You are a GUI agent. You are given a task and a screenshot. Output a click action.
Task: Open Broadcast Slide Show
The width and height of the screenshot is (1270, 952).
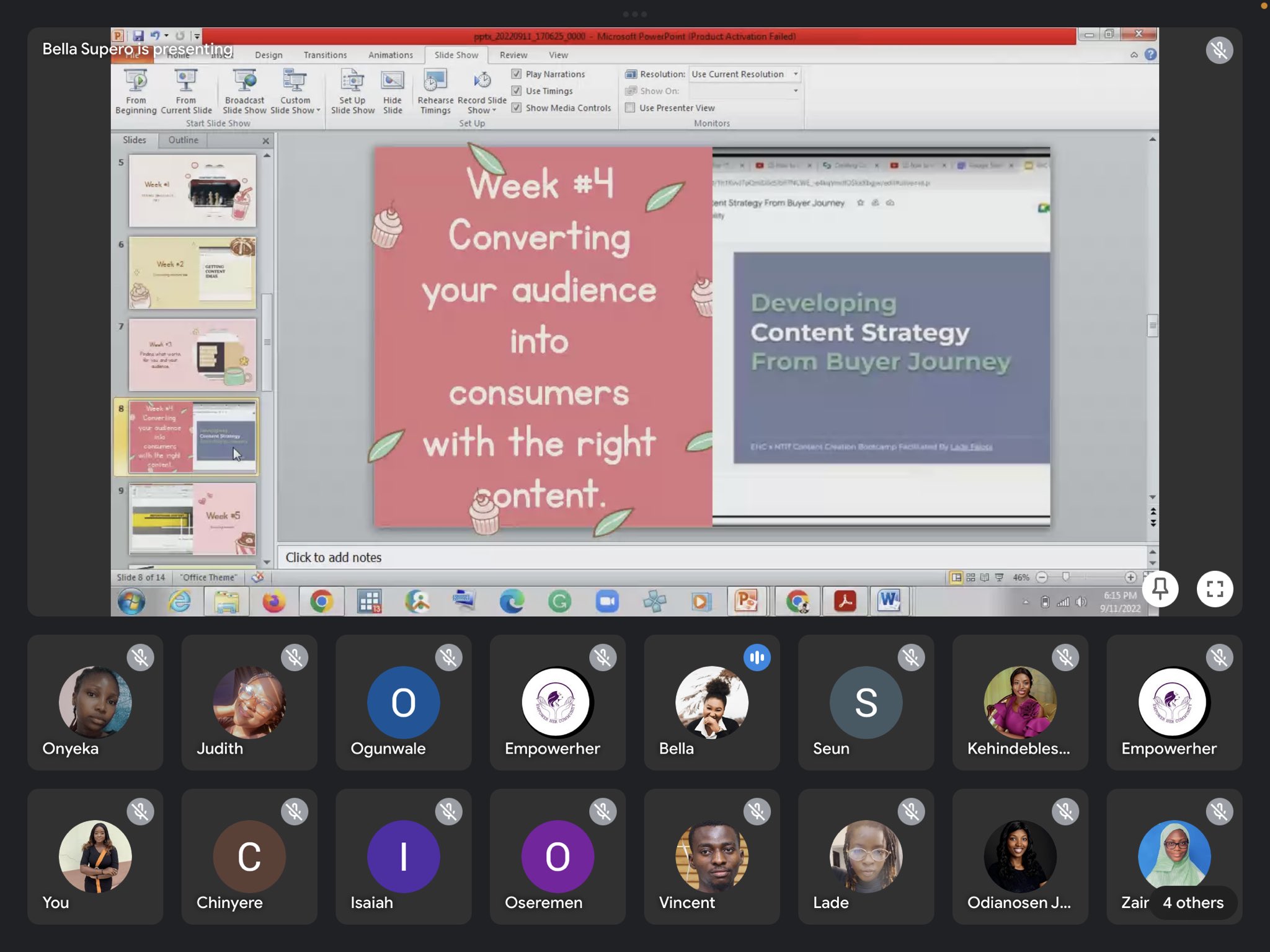pyautogui.click(x=244, y=92)
